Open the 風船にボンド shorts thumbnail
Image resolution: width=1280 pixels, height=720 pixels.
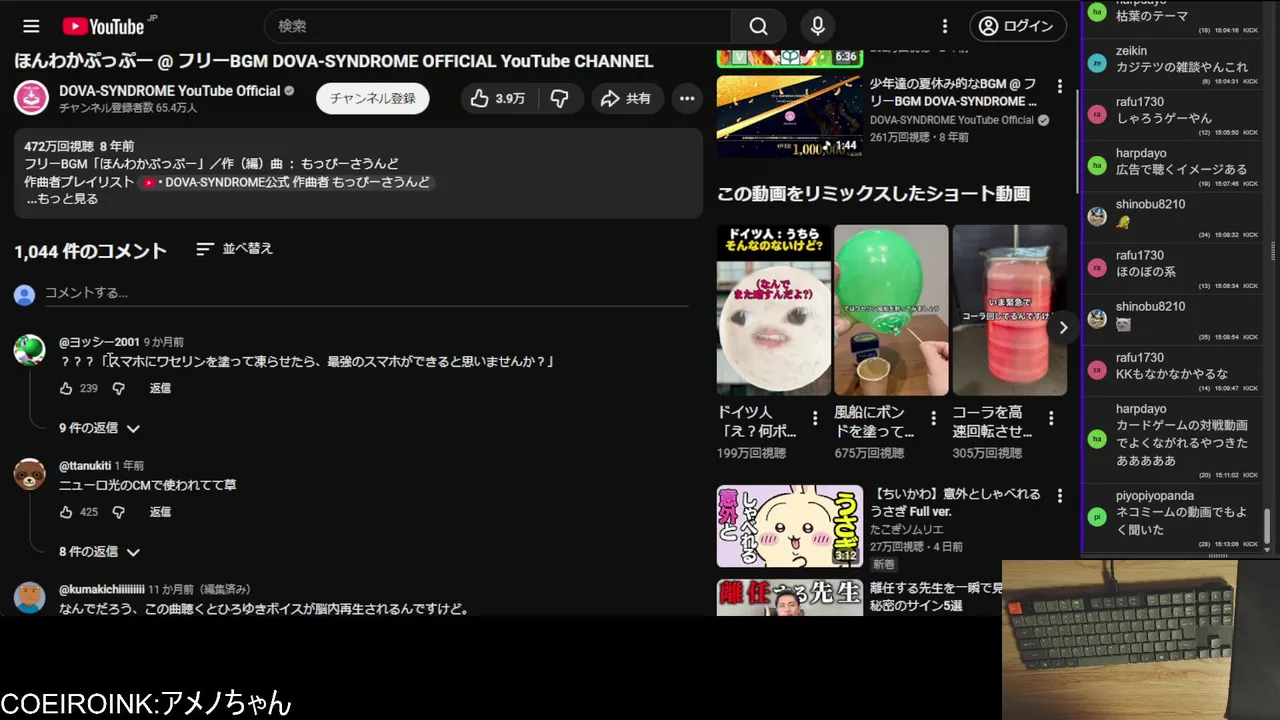pos(891,310)
